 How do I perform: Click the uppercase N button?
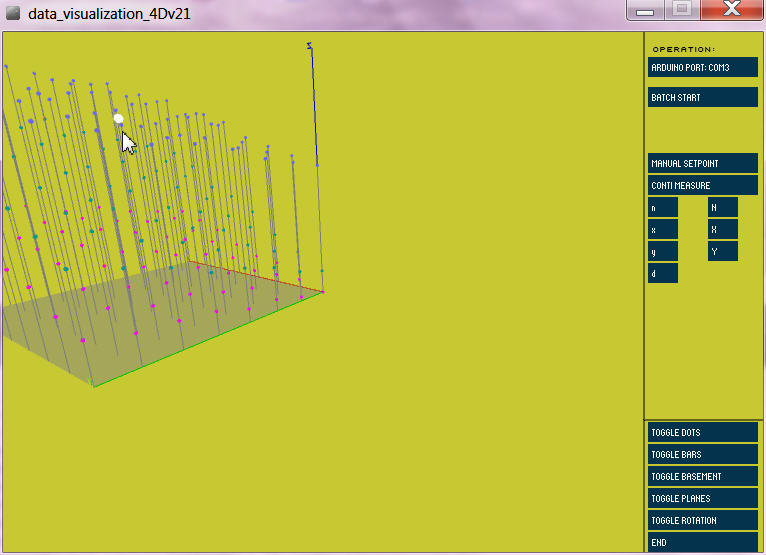point(722,207)
